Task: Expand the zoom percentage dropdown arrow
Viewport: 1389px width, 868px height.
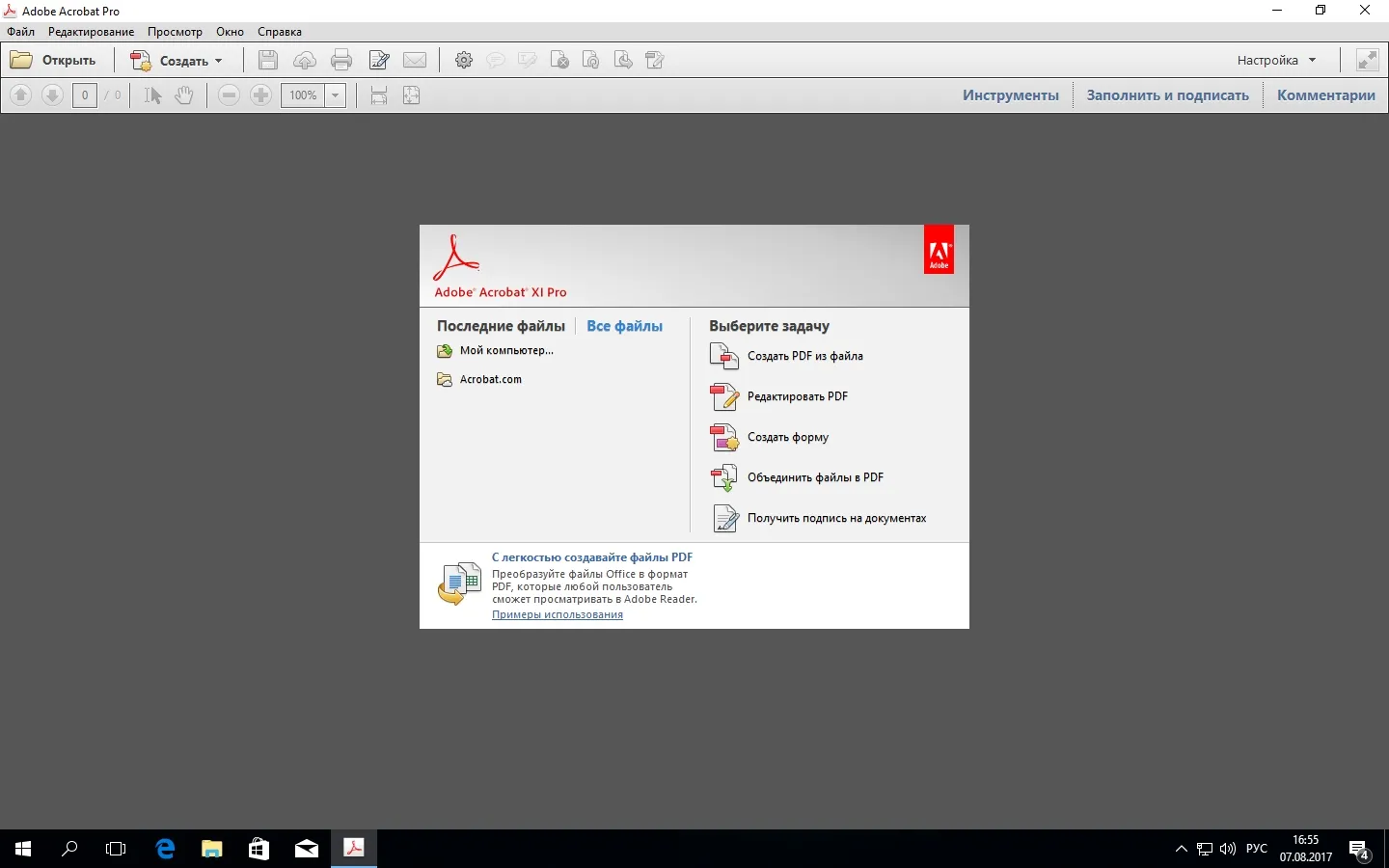Action: (x=335, y=95)
